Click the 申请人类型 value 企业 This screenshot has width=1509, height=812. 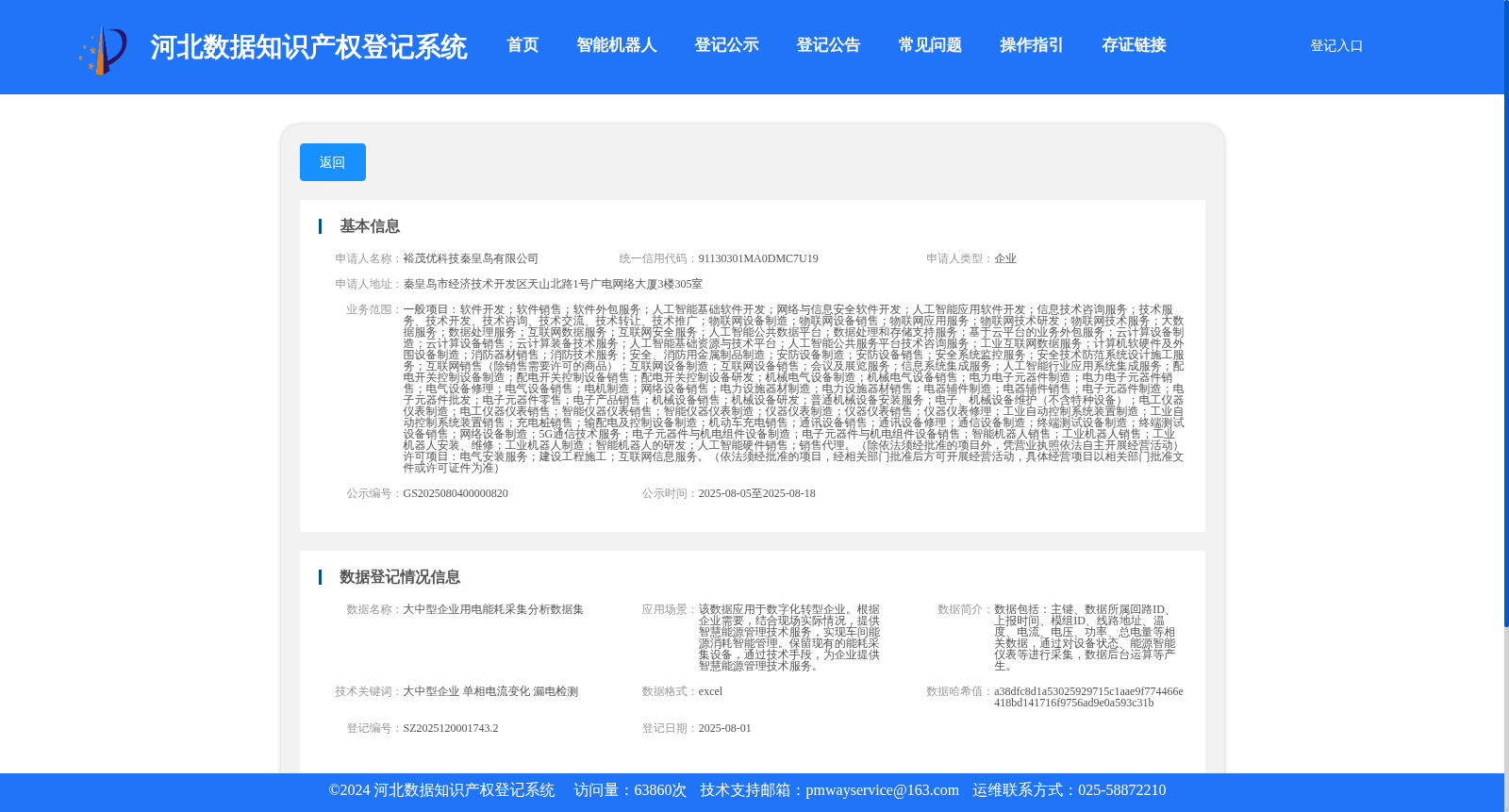click(x=1005, y=258)
